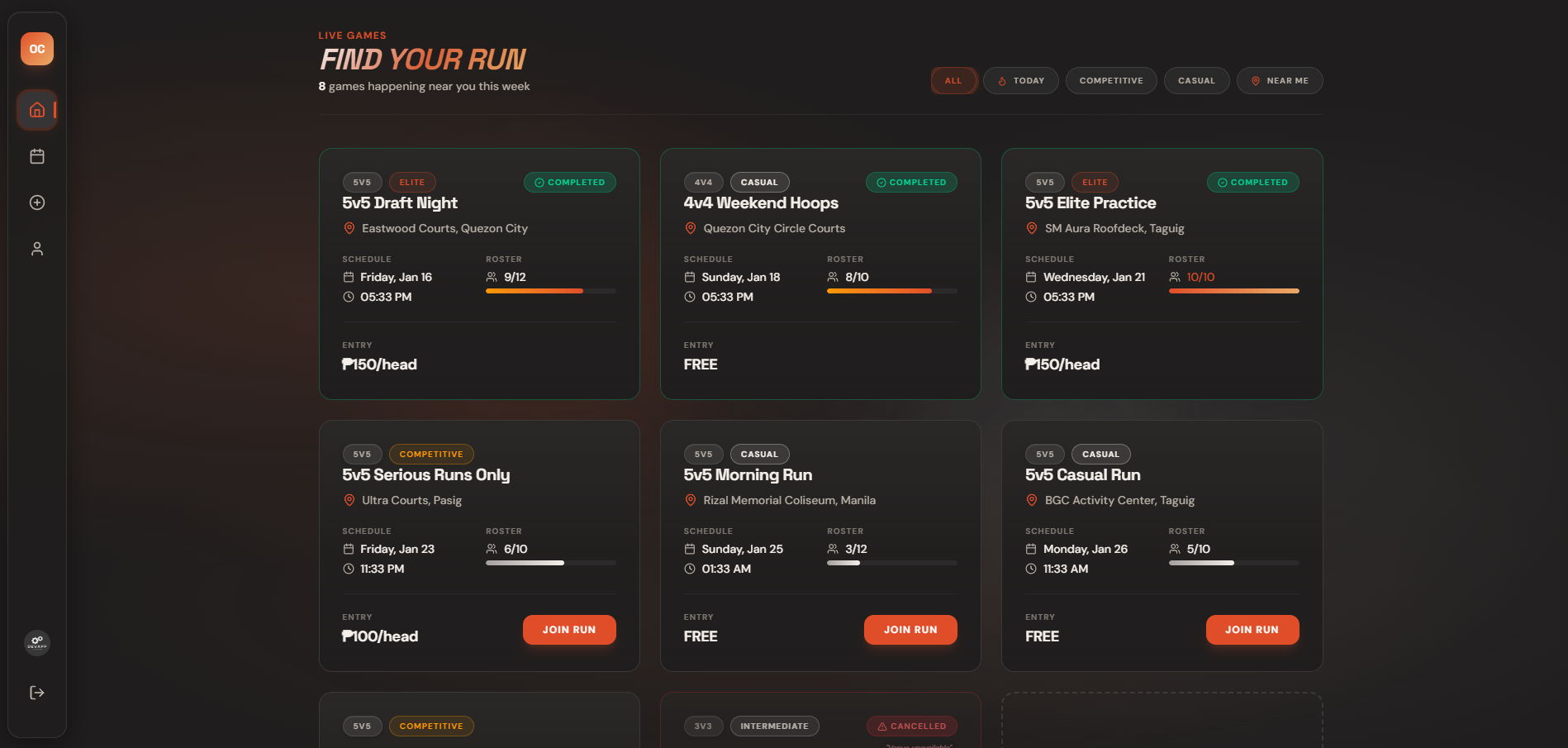This screenshot has height=748, width=1568.
Task: Click the OC logo in sidebar
Action: click(37, 49)
